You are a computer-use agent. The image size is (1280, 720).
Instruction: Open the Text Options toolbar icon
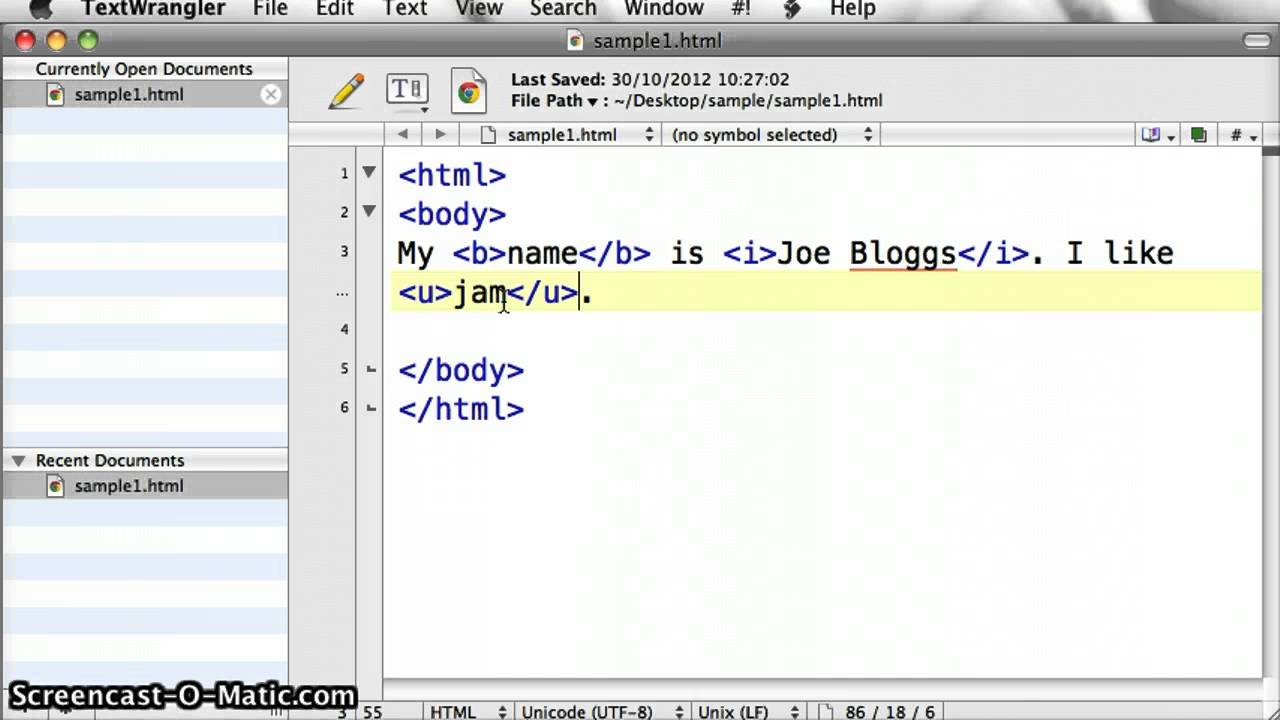click(407, 91)
